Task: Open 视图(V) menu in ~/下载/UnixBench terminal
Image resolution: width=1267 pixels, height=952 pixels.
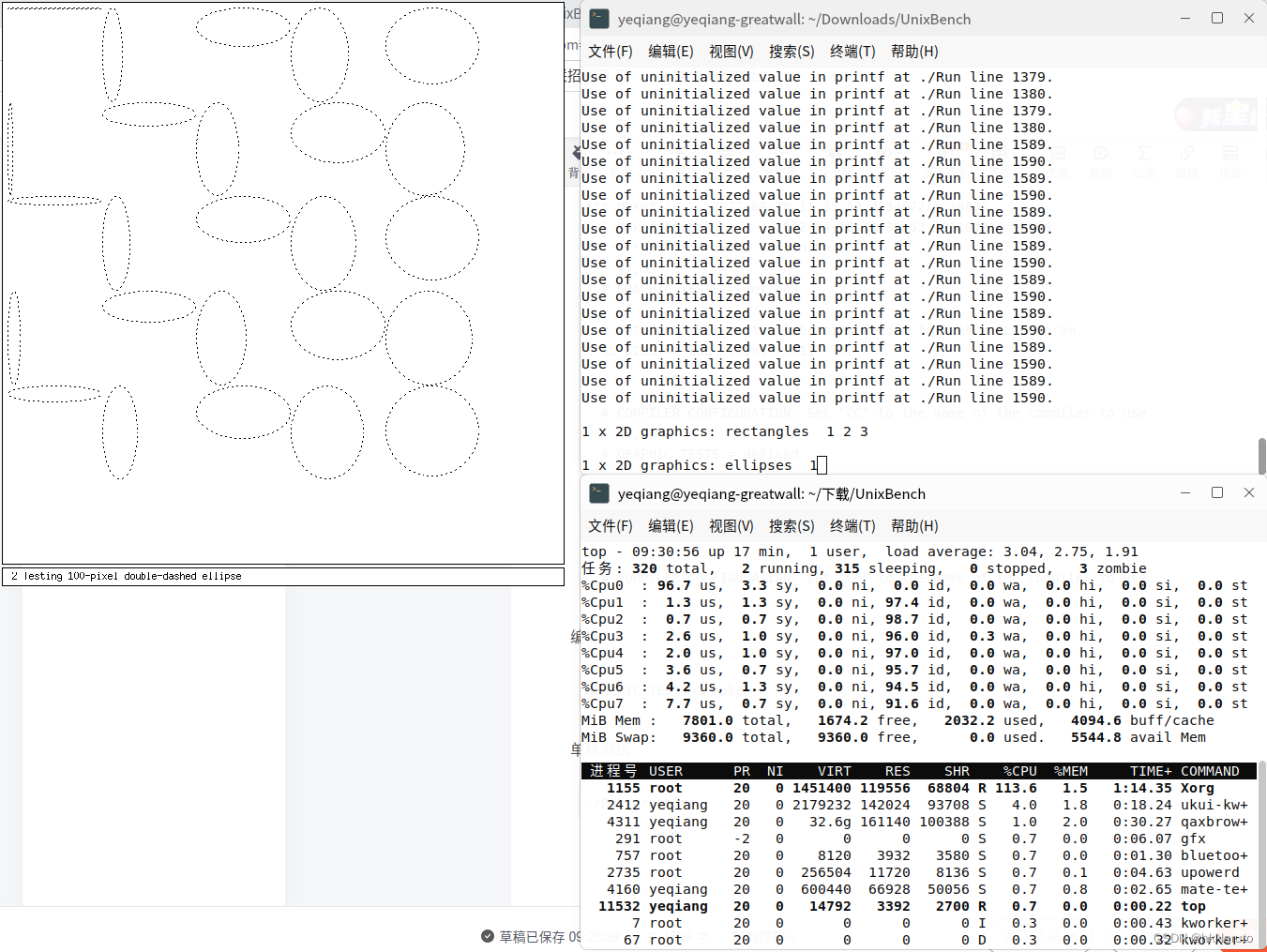Action: (732, 526)
